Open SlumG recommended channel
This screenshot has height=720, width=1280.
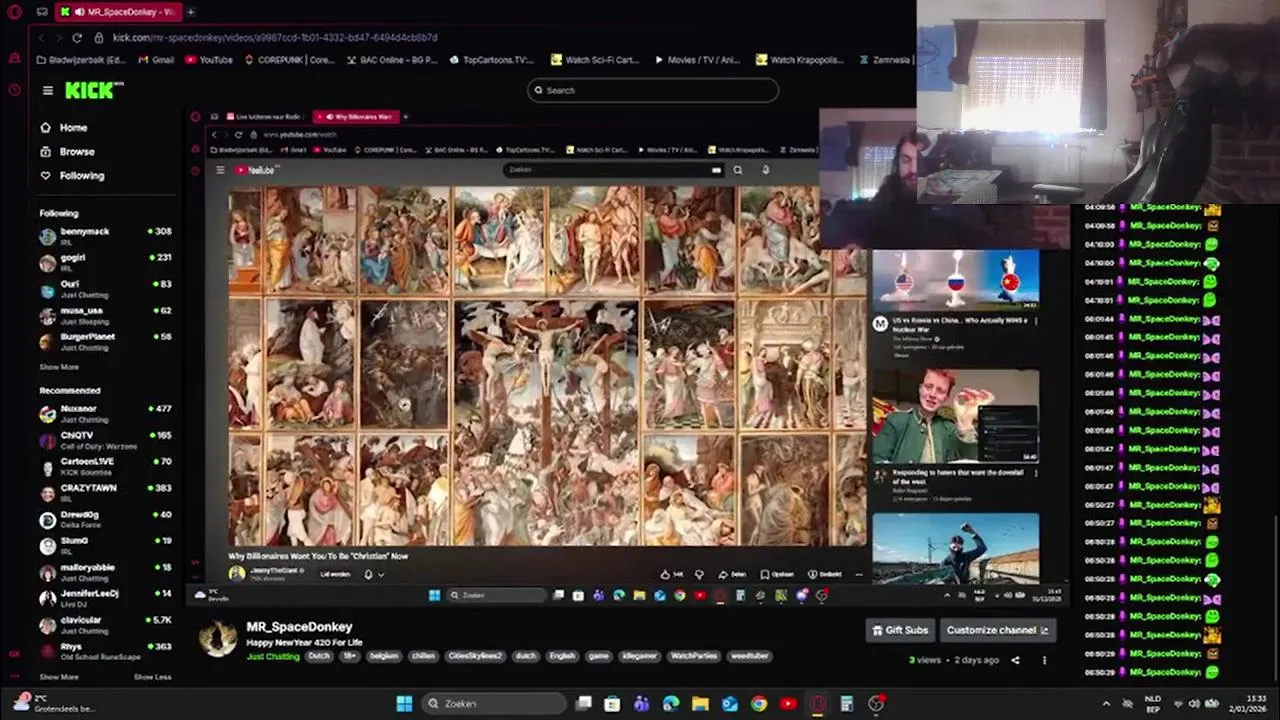(105, 545)
